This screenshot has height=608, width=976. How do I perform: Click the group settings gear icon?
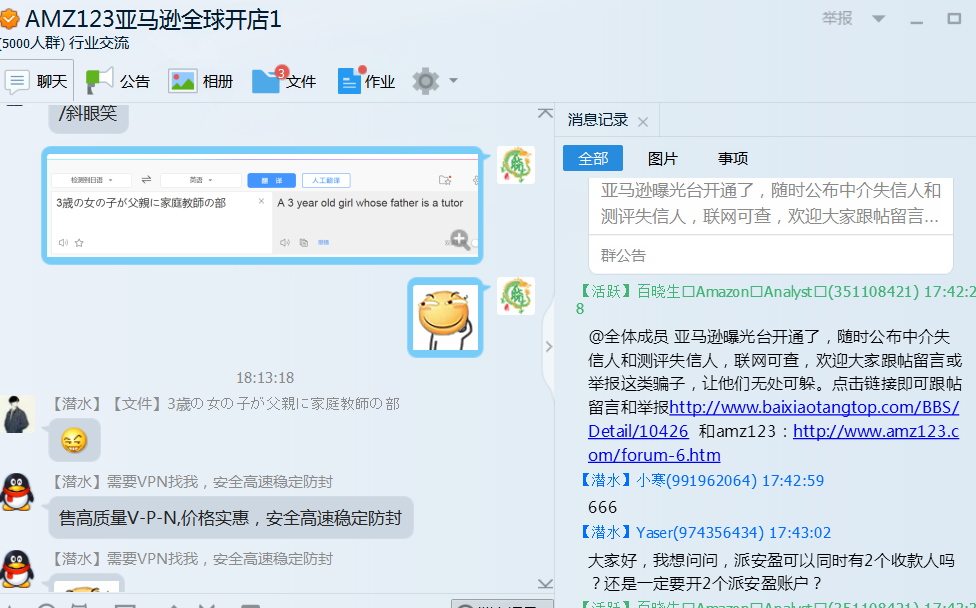[x=426, y=81]
